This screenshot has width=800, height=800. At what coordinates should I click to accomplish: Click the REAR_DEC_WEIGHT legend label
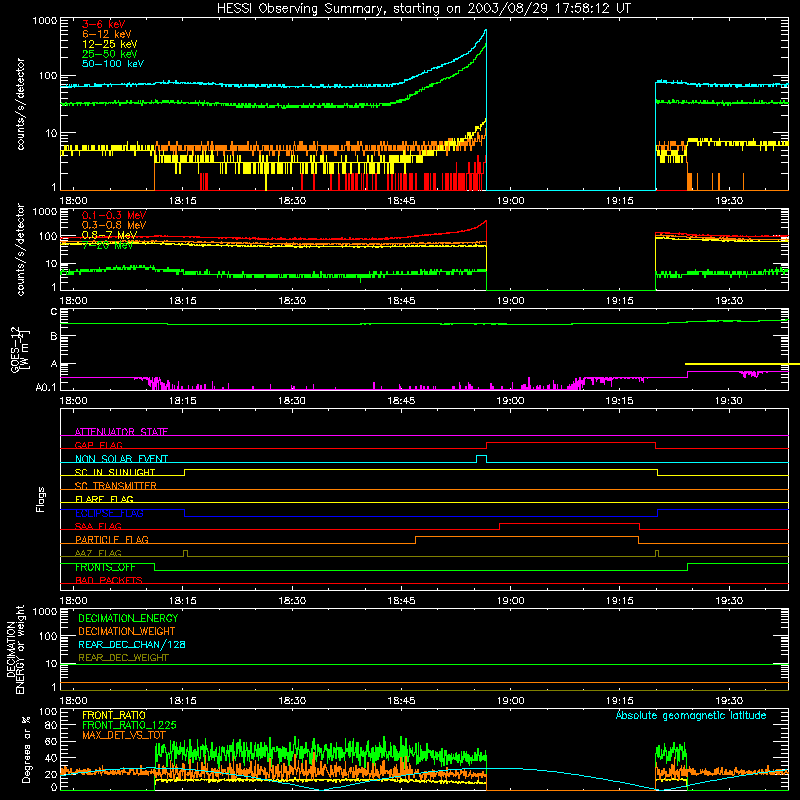point(123,658)
